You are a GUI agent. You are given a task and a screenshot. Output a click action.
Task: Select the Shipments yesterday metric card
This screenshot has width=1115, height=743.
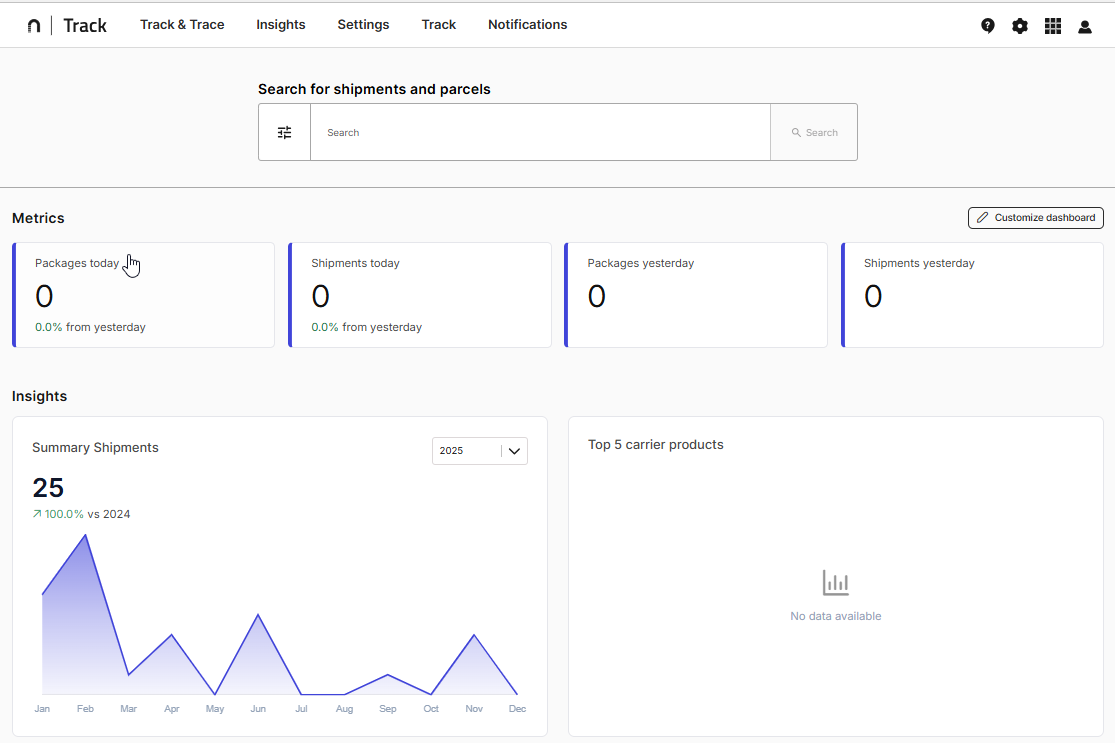click(972, 295)
